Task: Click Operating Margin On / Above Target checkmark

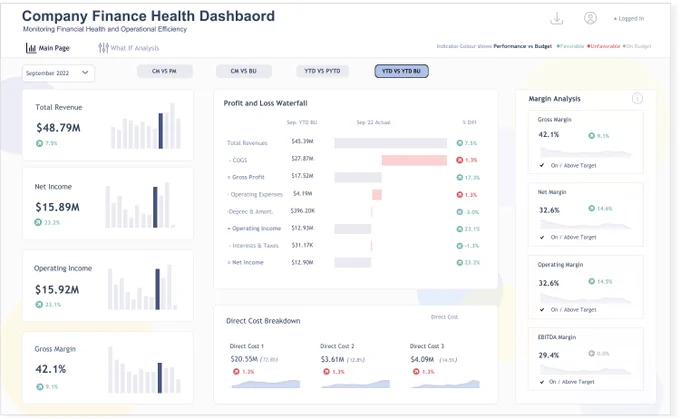Action: click(x=542, y=310)
